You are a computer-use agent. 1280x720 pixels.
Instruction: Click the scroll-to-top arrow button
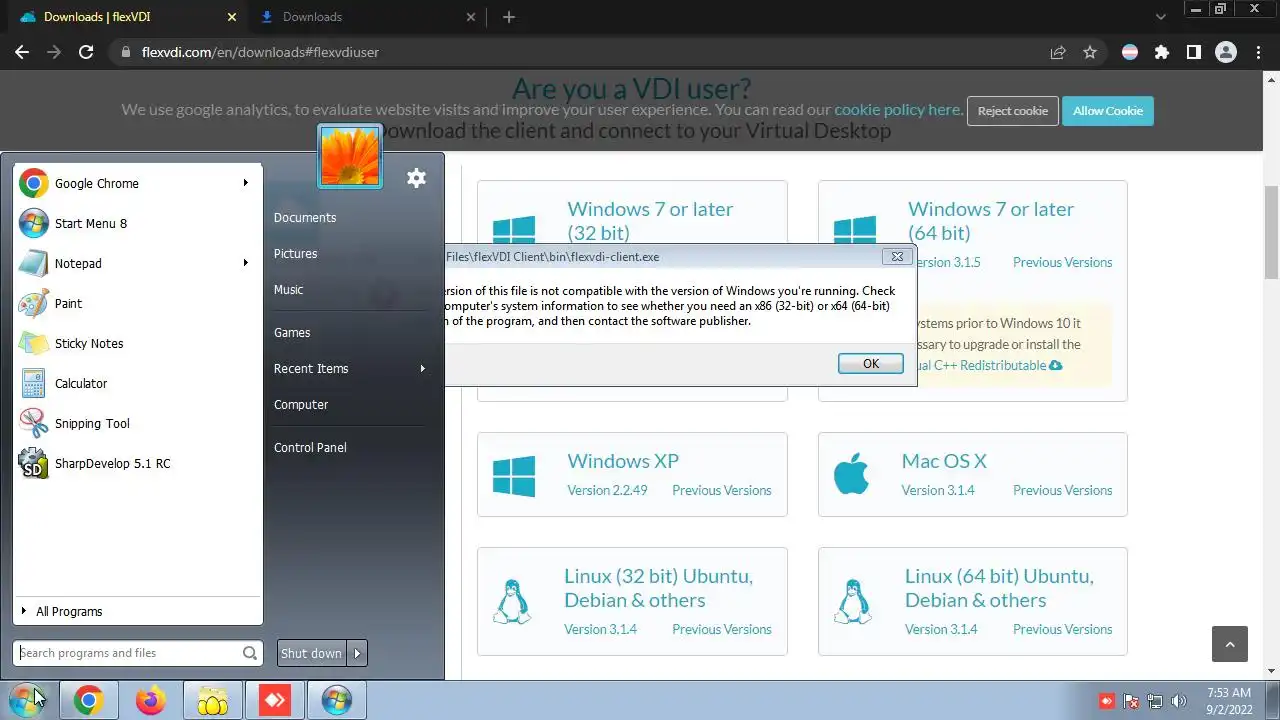1230,644
